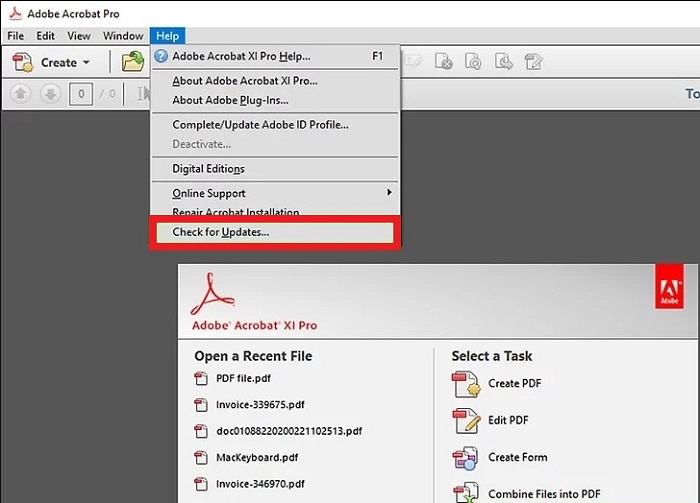700x503 pixels.
Task: Click PDF icon beside PDF file.pdf
Action: click(x=201, y=378)
